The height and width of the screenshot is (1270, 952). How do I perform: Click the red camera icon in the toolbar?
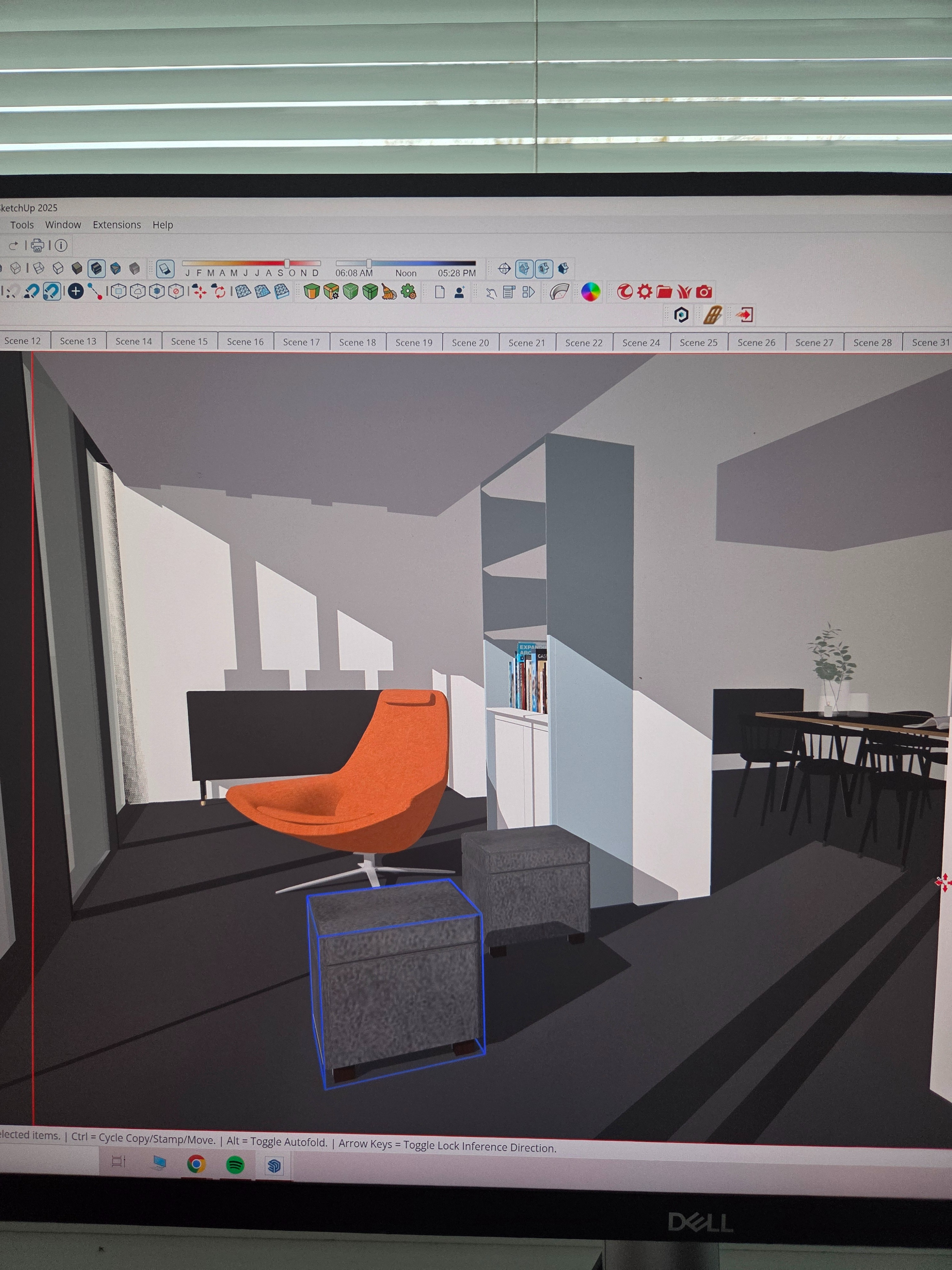click(704, 292)
